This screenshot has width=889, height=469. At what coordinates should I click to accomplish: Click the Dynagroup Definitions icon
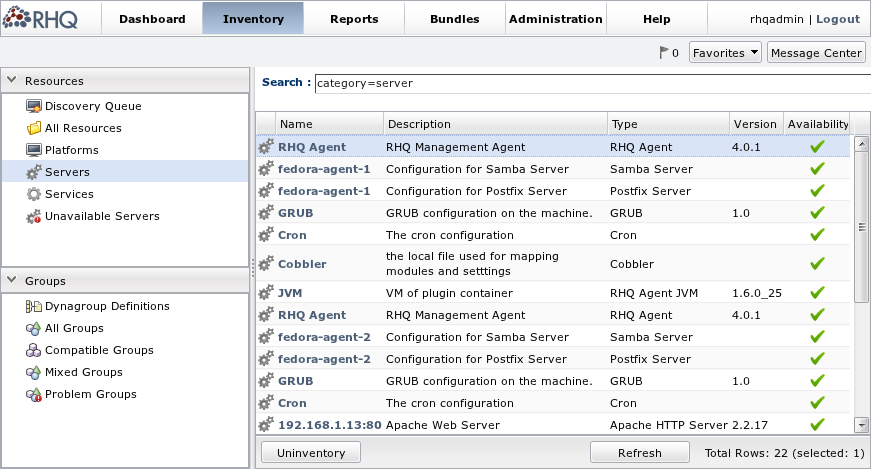pyautogui.click(x=34, y=306)
